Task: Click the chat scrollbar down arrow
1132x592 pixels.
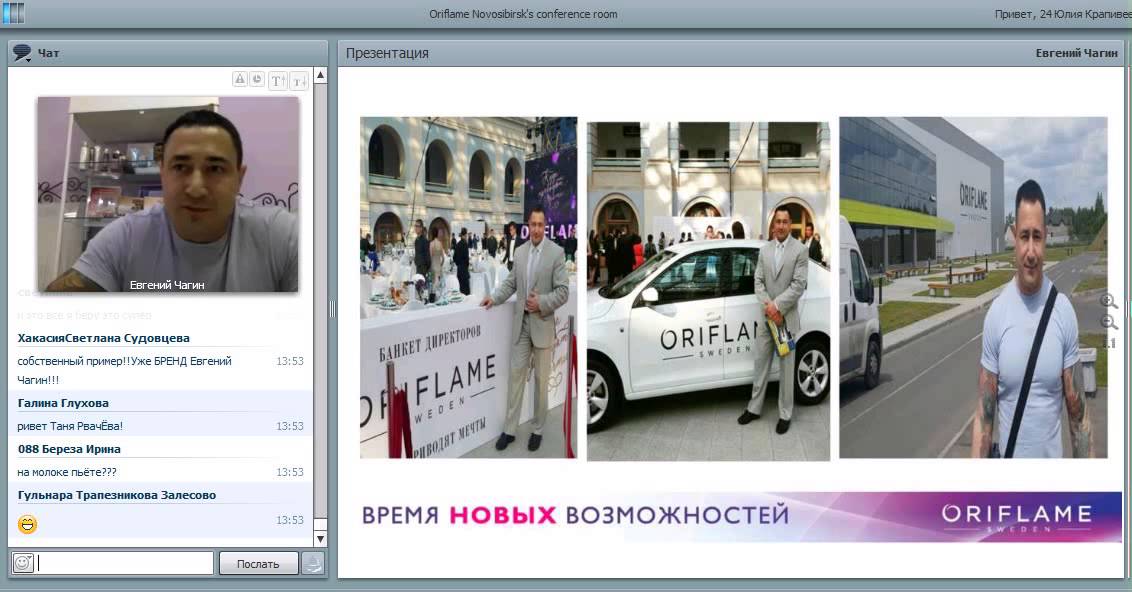Action: (x=321, y=539)
